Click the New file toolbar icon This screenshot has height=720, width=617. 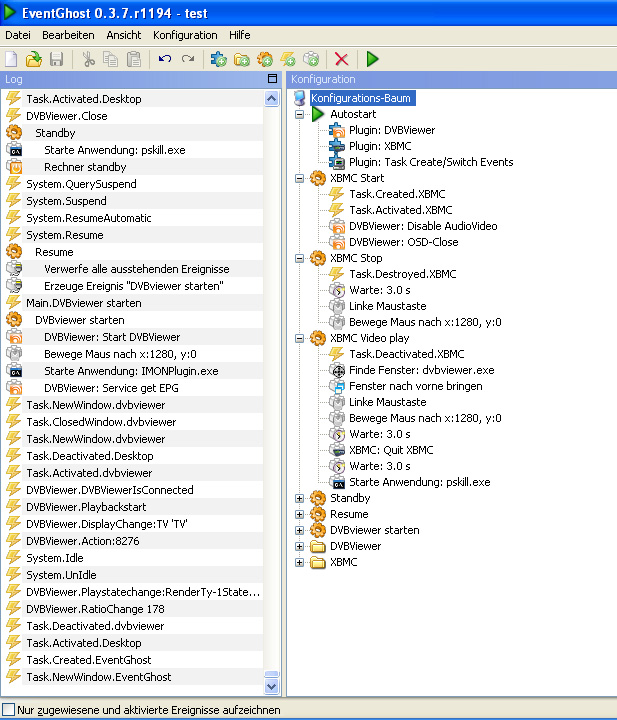[x=13, y=59]
